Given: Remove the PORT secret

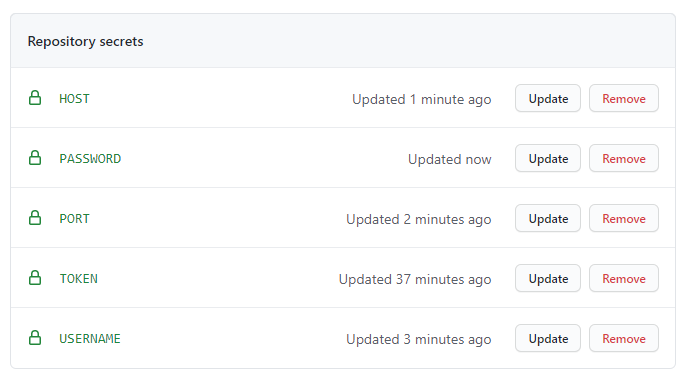Looking at the screenshot, I should (x=624, y=218).
